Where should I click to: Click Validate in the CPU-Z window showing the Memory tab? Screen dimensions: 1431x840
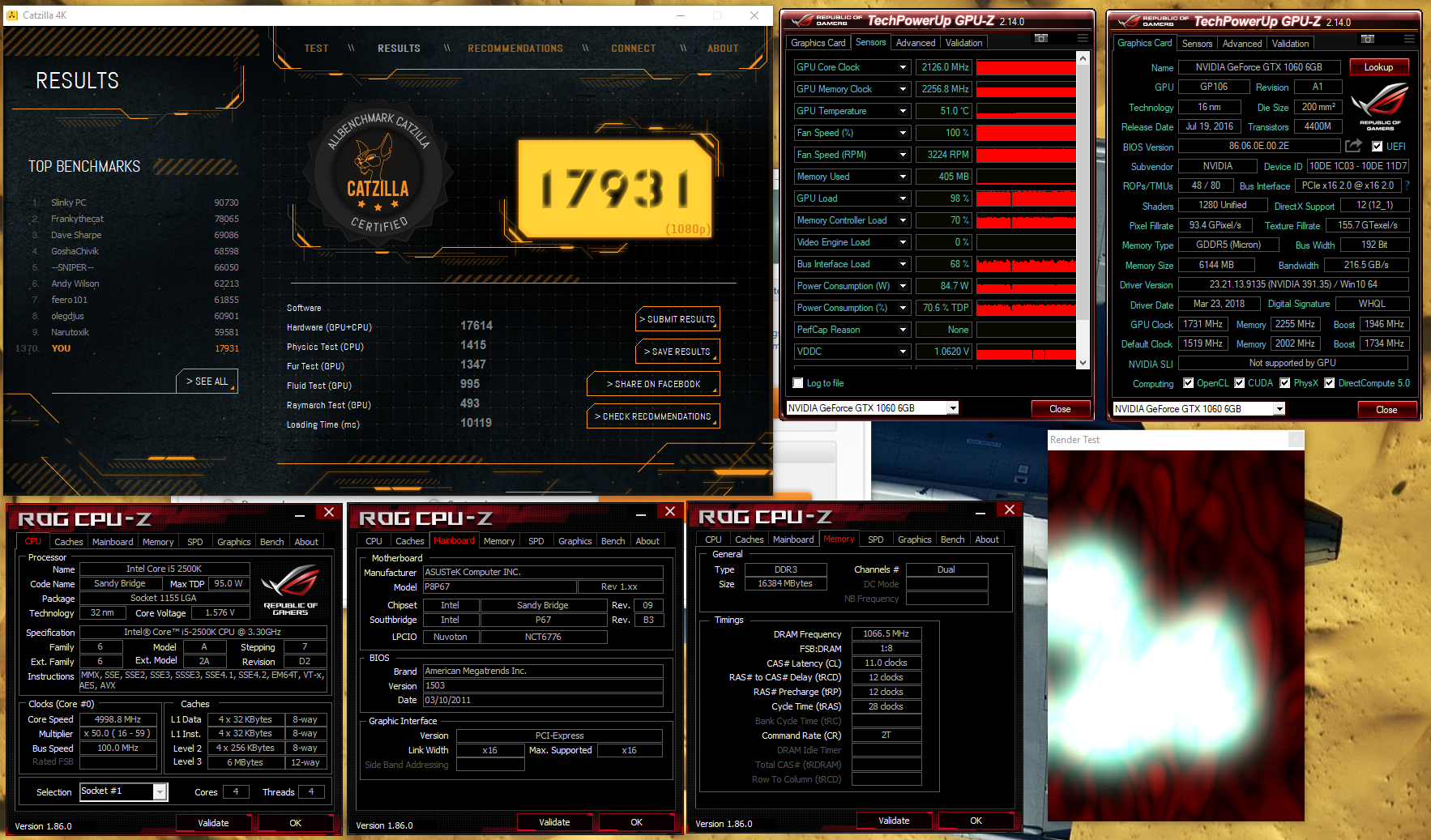tap(894, 821)
